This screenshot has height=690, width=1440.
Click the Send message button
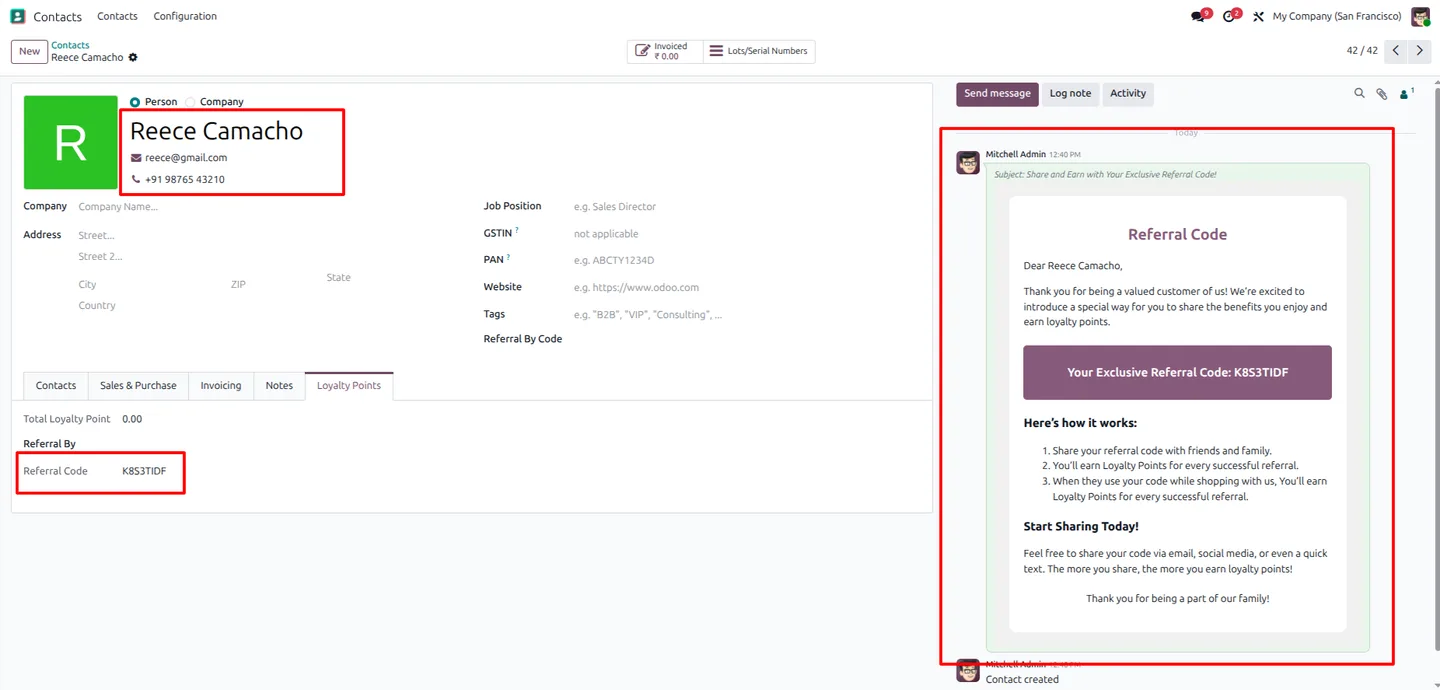pos(997,94)
